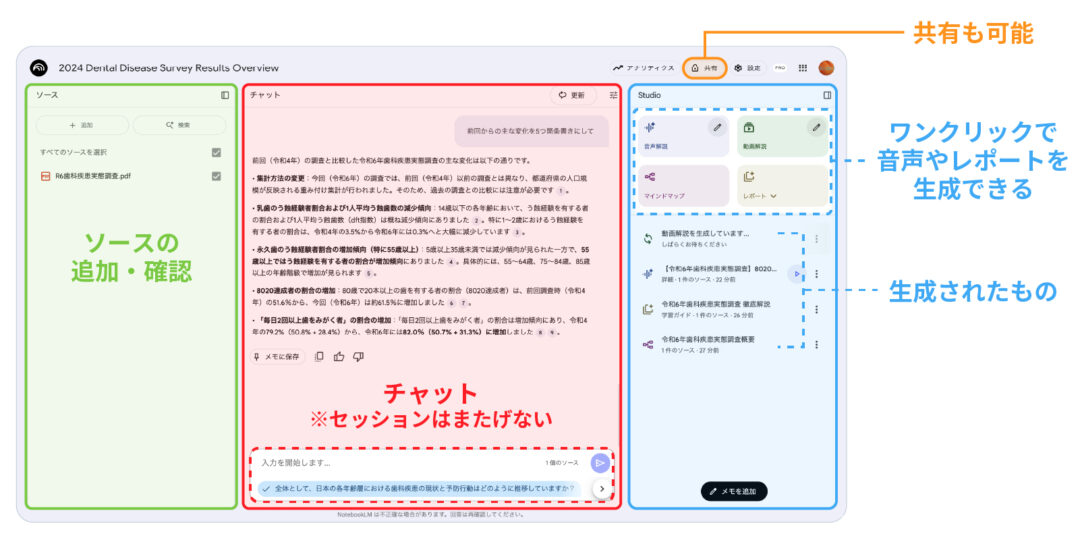The width and height of the screenshot is (1080, 534).
Task: Give the response a thumbs down
Action: tap(358, 356)
